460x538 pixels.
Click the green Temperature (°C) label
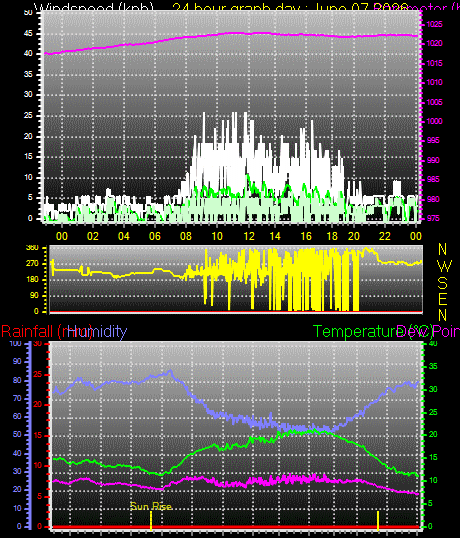pos(373,332)
